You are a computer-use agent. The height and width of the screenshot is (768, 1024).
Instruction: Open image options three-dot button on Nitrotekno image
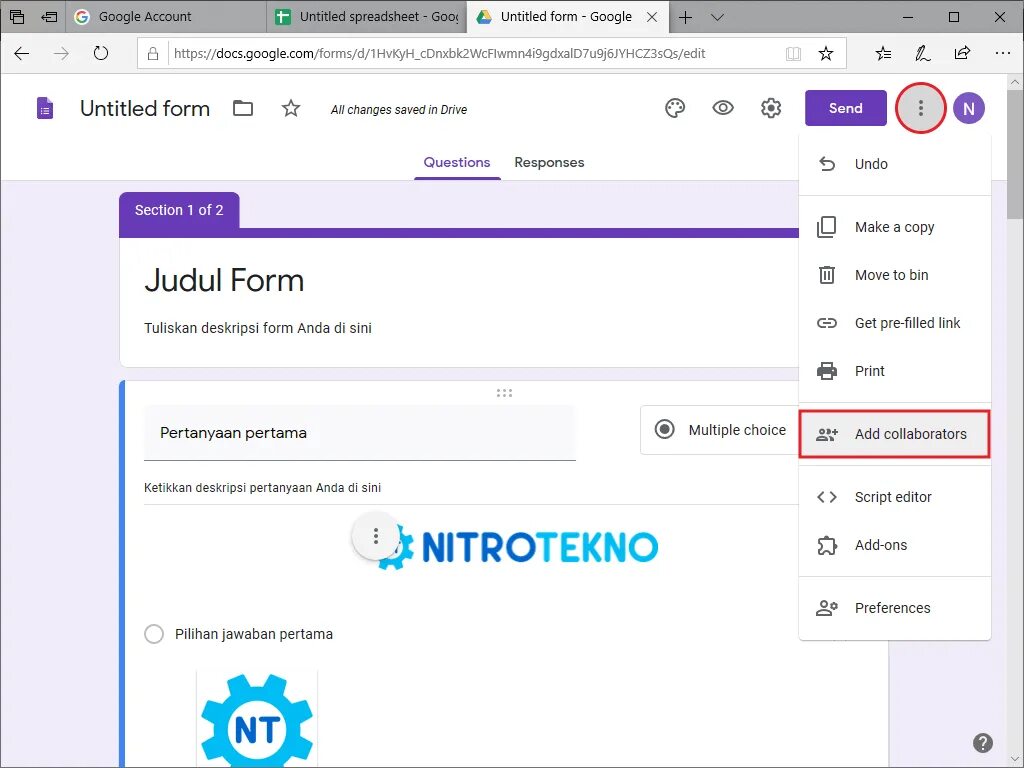tap(376, 536)
